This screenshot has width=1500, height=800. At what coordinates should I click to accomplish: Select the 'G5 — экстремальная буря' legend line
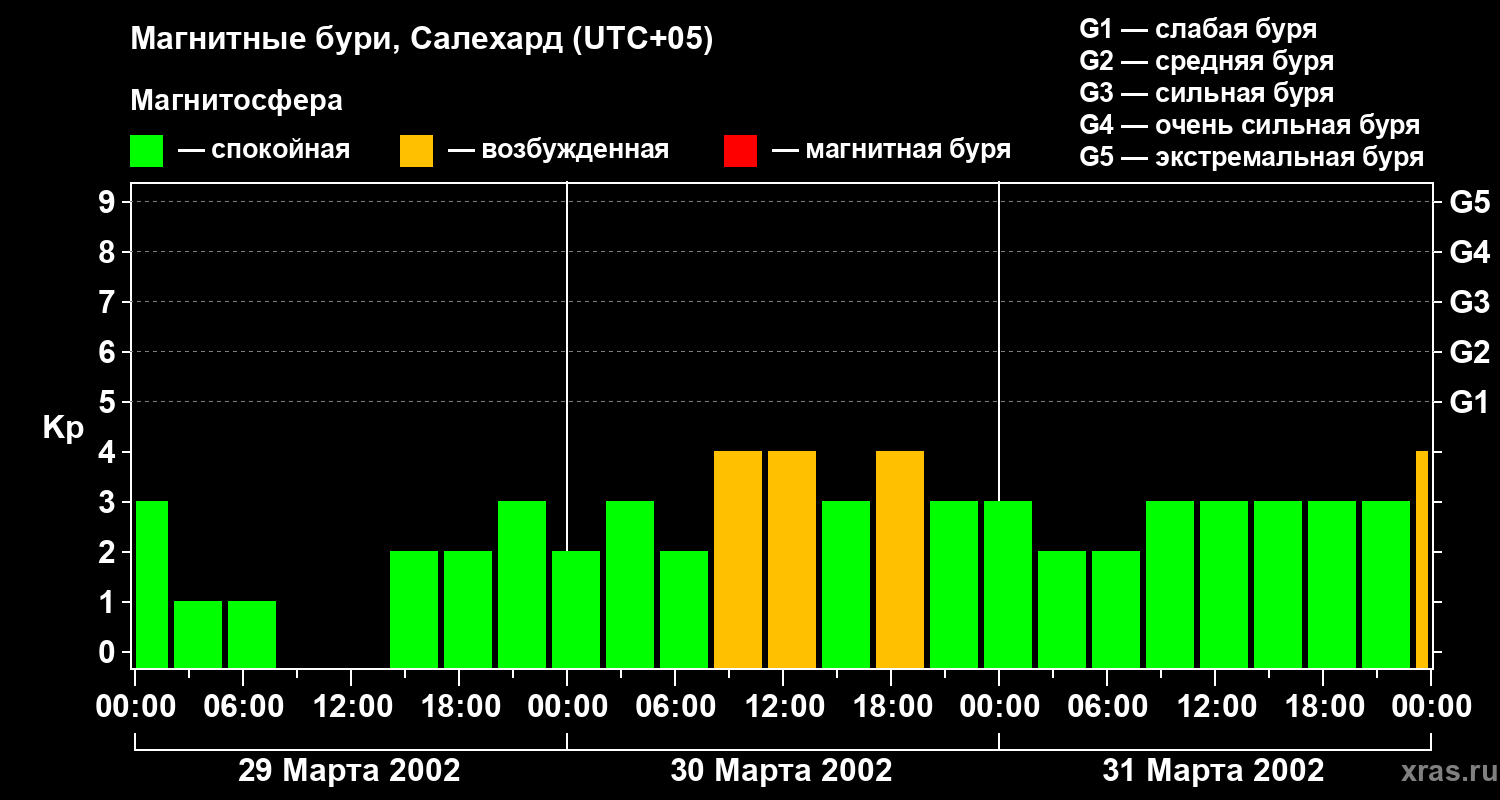(x=1251, y=158)
